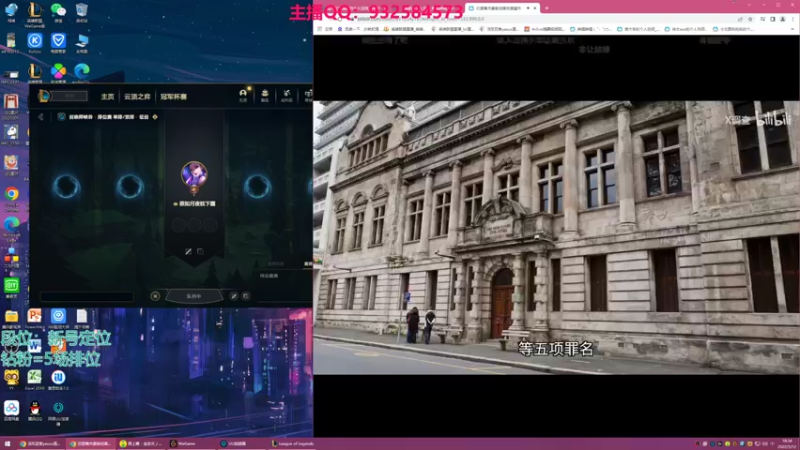Click the queue status button in lobby
This screenshot has width=800, height=450.
(x=194, y=296)
